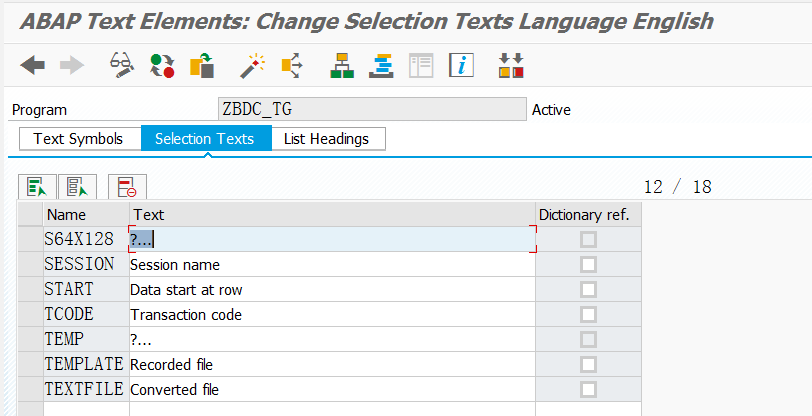Image resolution: width=812 pixels, height=416 pixels.
Task: Enable Dictionary ref. for TEXTFILE
Action: (588, 389)
